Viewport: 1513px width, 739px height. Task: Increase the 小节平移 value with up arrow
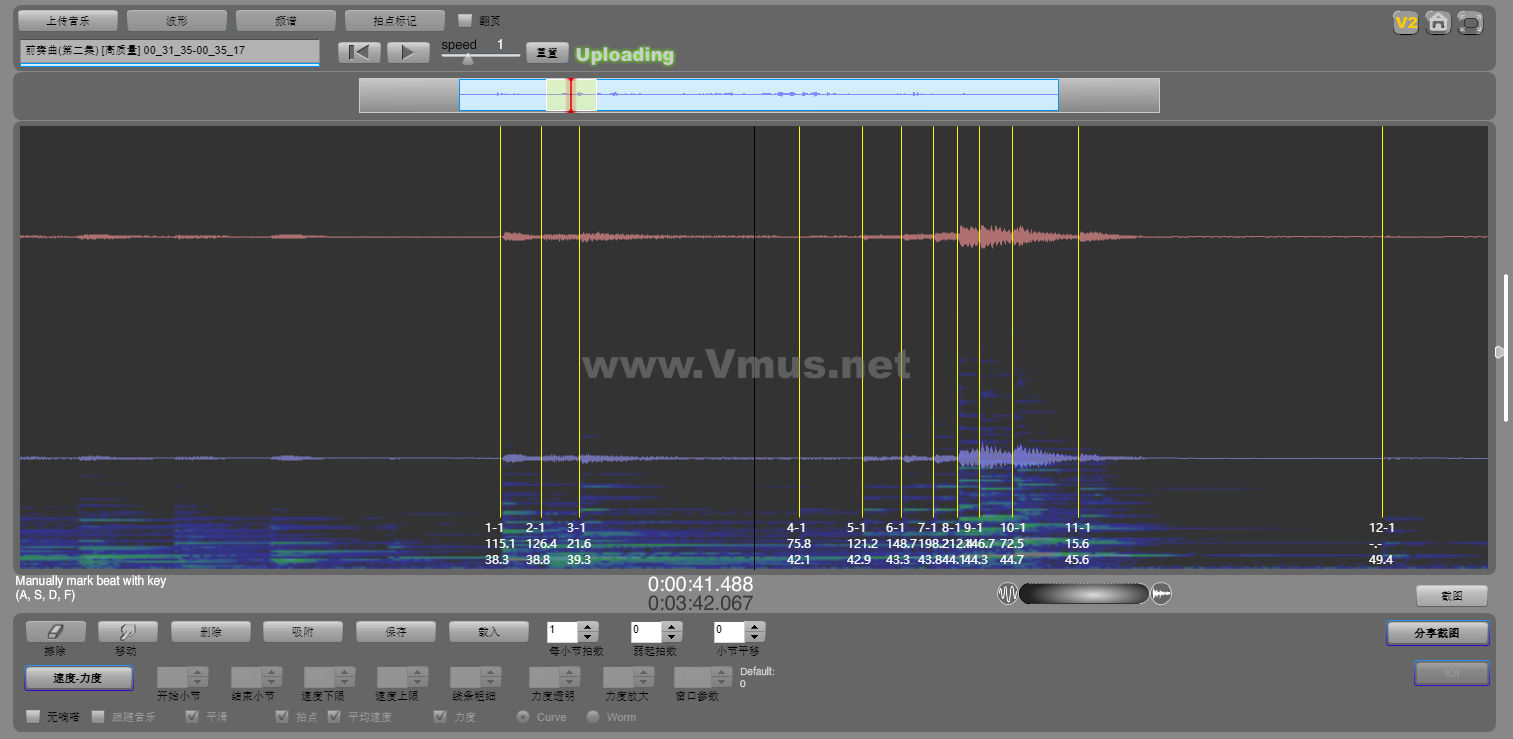pos(756,627)
